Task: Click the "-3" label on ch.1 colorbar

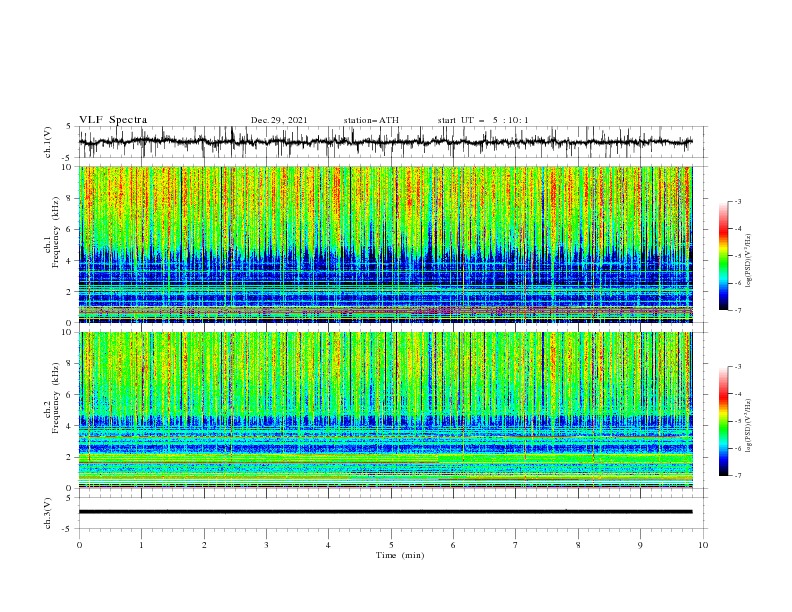Action: (737, 201)
